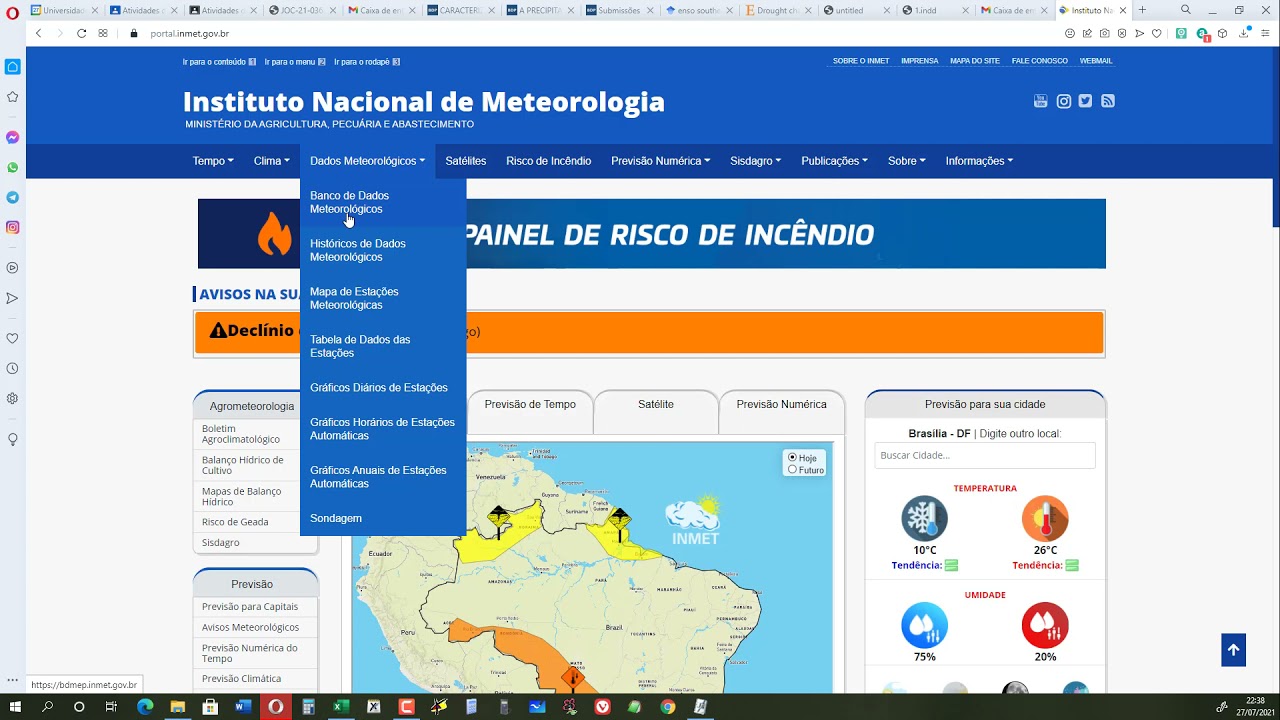Open Excel from the Windows taskbar
1280x720 pixels.
point(340,707)
